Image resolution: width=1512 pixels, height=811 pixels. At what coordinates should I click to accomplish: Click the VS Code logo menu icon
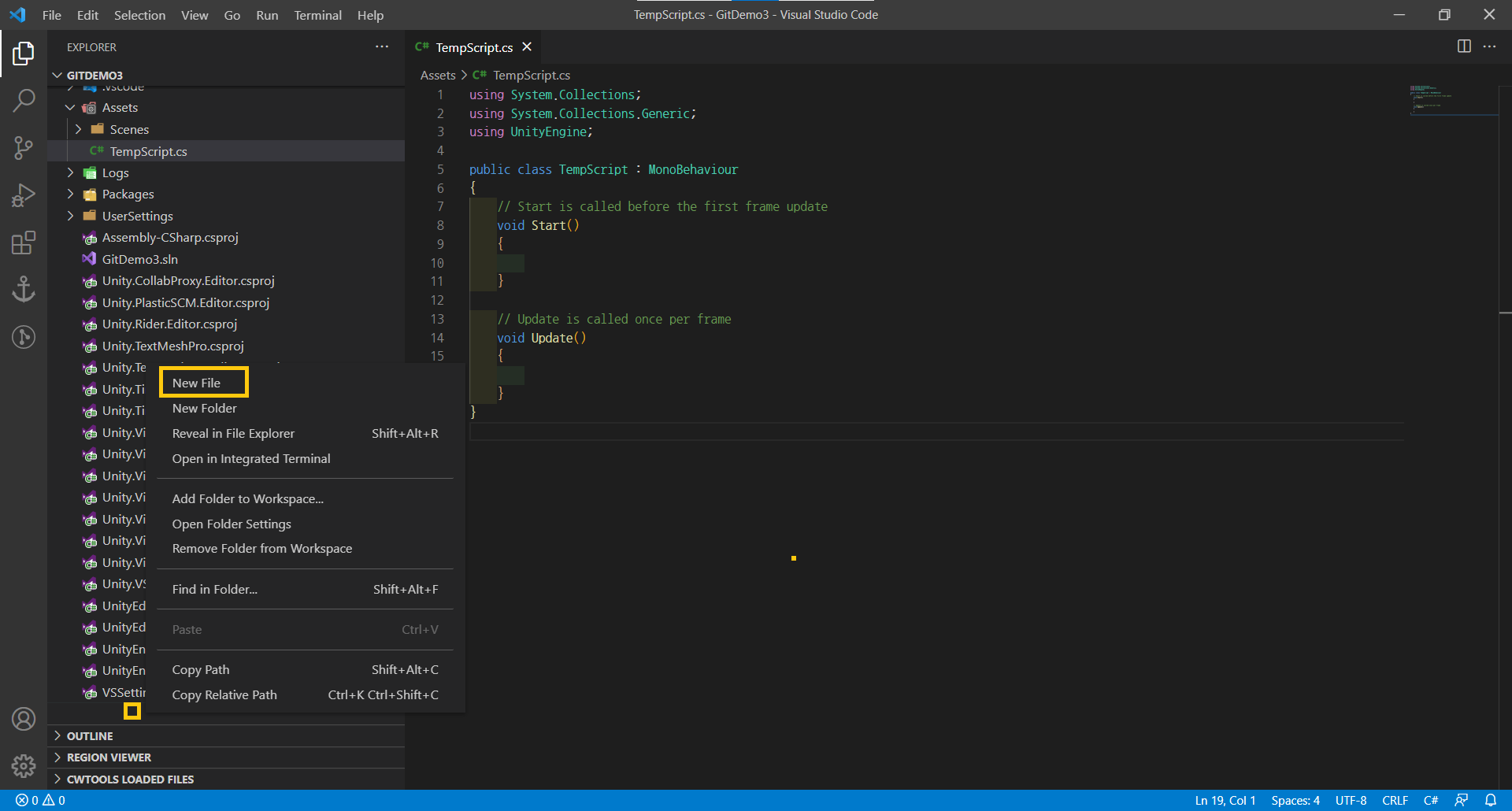17,15
